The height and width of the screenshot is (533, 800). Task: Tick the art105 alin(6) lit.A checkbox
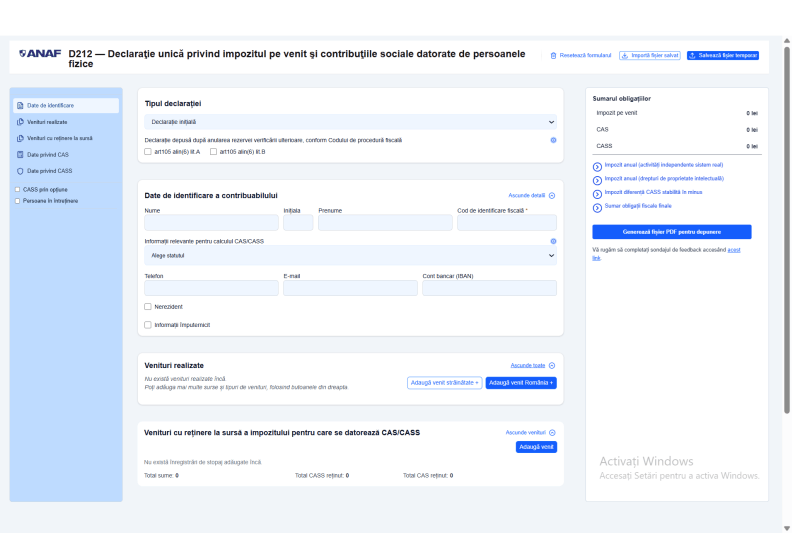pyautogui.click(x=148, y=152)
